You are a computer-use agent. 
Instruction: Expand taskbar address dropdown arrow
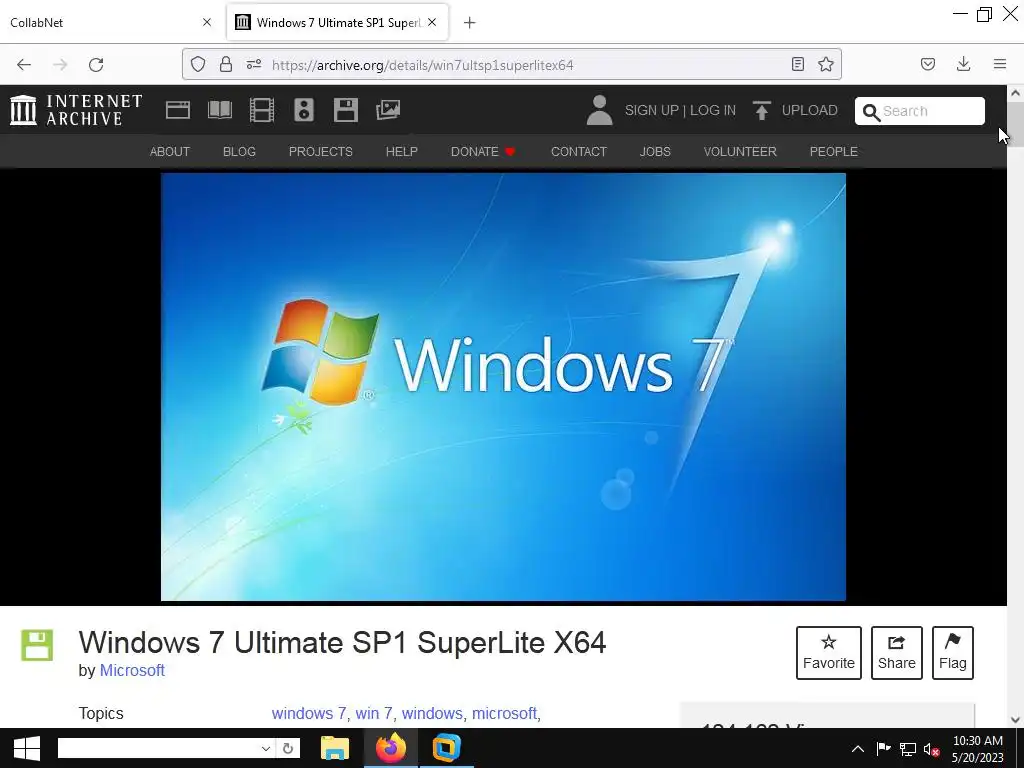(x=265, y=748)
